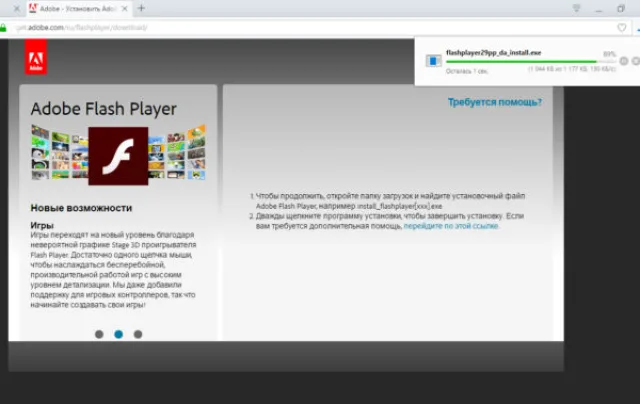Screen dimensions: 640x404
Task: Open a new tab with the plus button
Action: click(141, 8)
